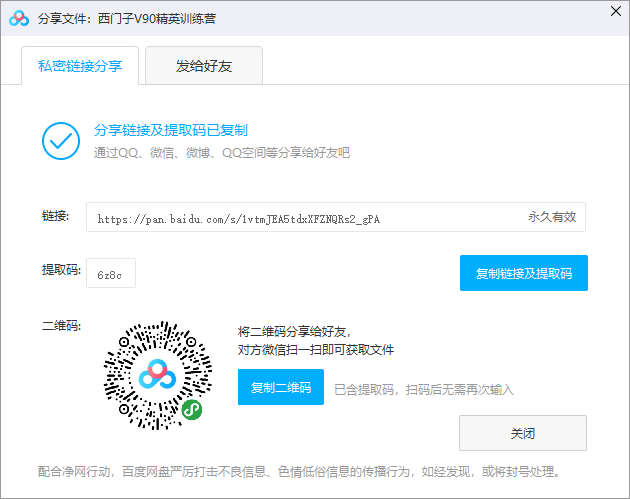Click the green mini-program badge on QR code
630x499 pixels.
(191, 409)
